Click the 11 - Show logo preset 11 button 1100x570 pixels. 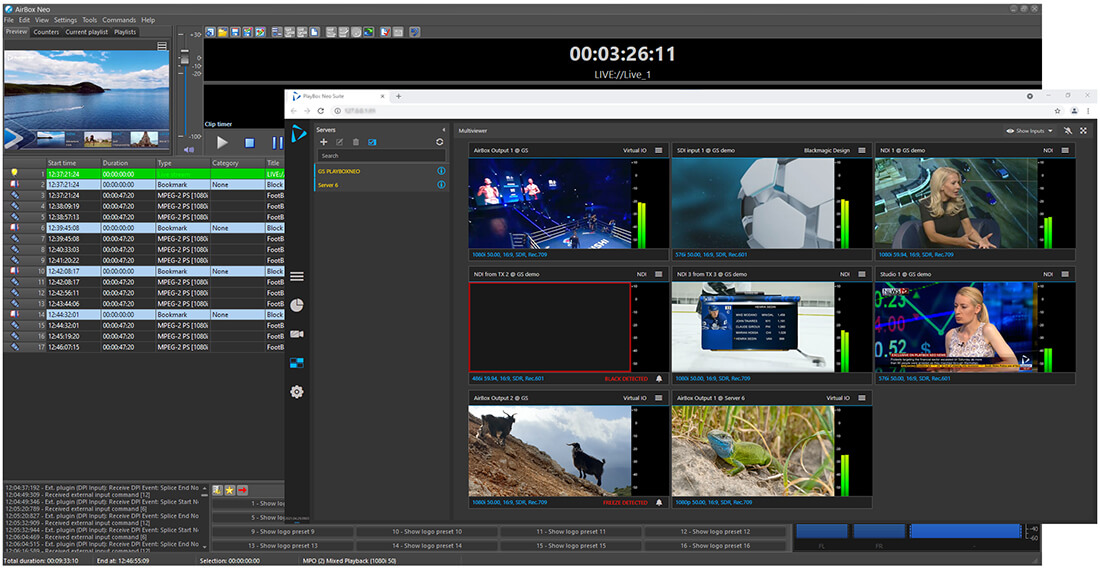(571, 531)
